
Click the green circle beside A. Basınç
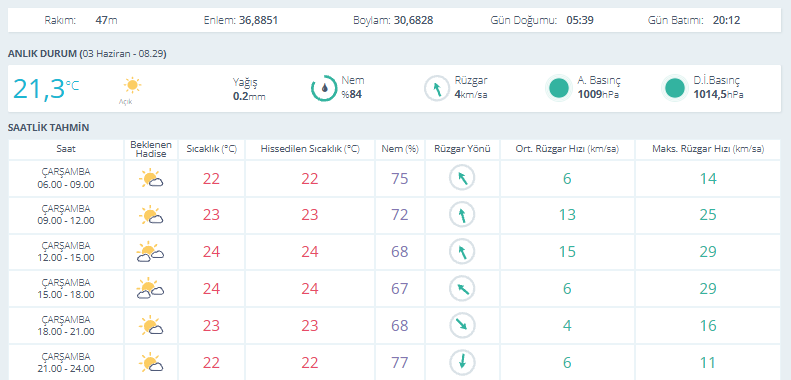tap(559, 88)
